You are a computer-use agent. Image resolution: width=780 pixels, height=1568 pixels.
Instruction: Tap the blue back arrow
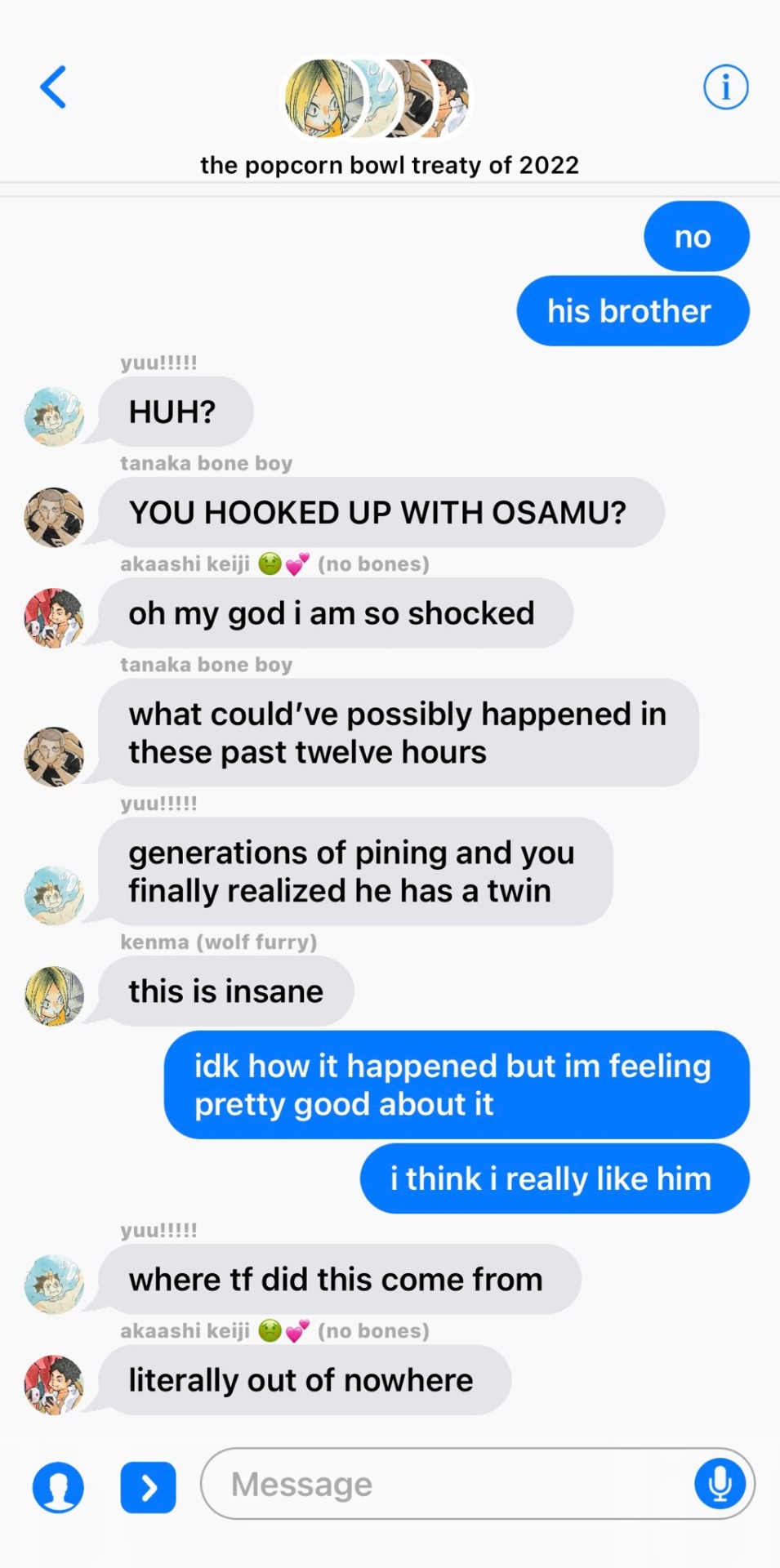tap(53, 87)
